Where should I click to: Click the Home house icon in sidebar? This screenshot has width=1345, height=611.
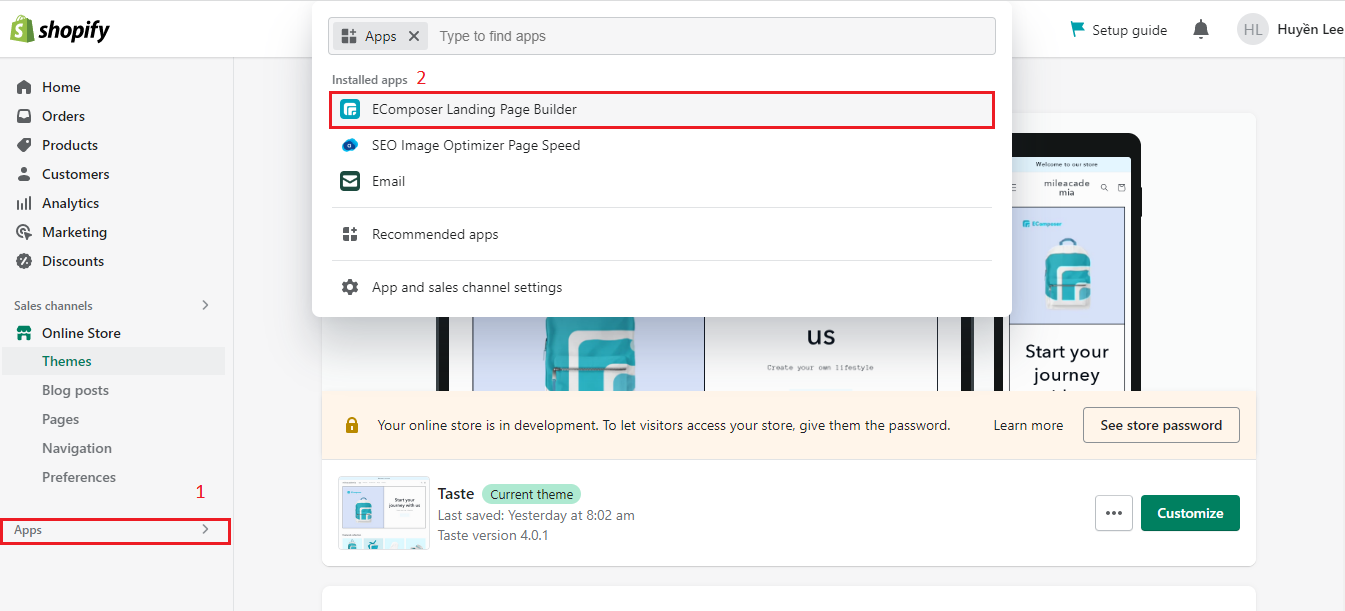coord(24,87)
